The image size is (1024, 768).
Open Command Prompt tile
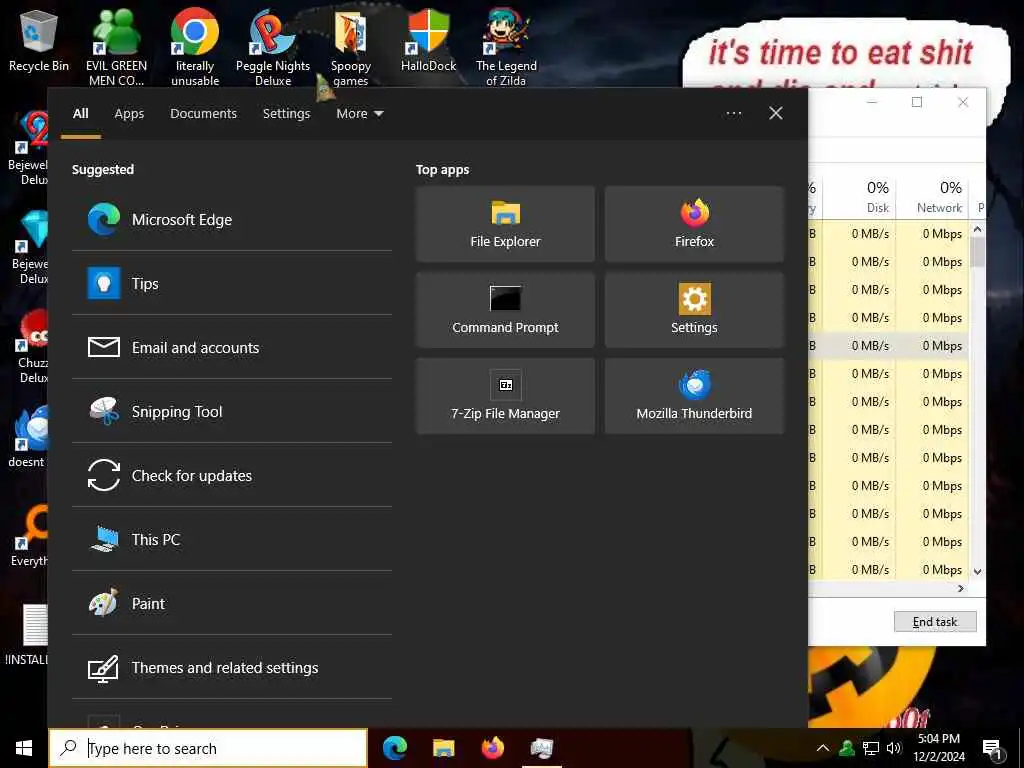[x=505, y=310]
